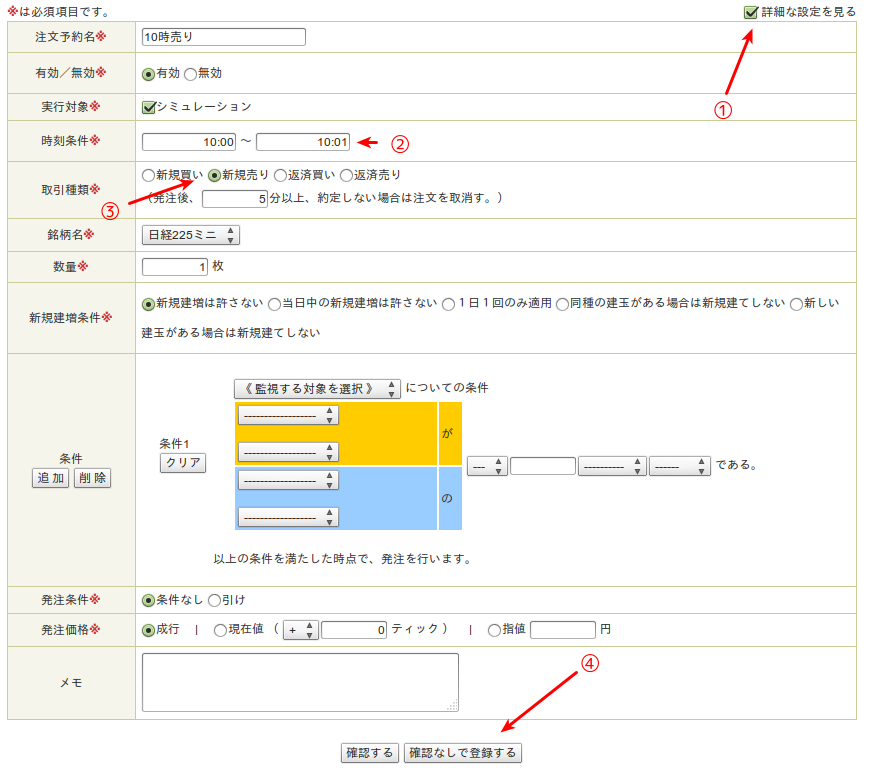Select the 現在値 price option
Screen dimensions: 880x769
(220, 630)
